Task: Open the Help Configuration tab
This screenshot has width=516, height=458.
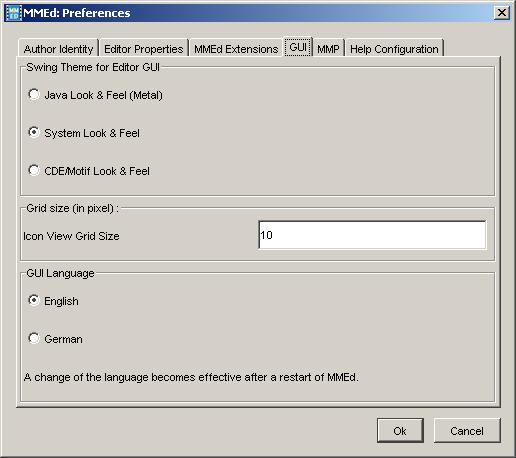Action: coord(394,49)
